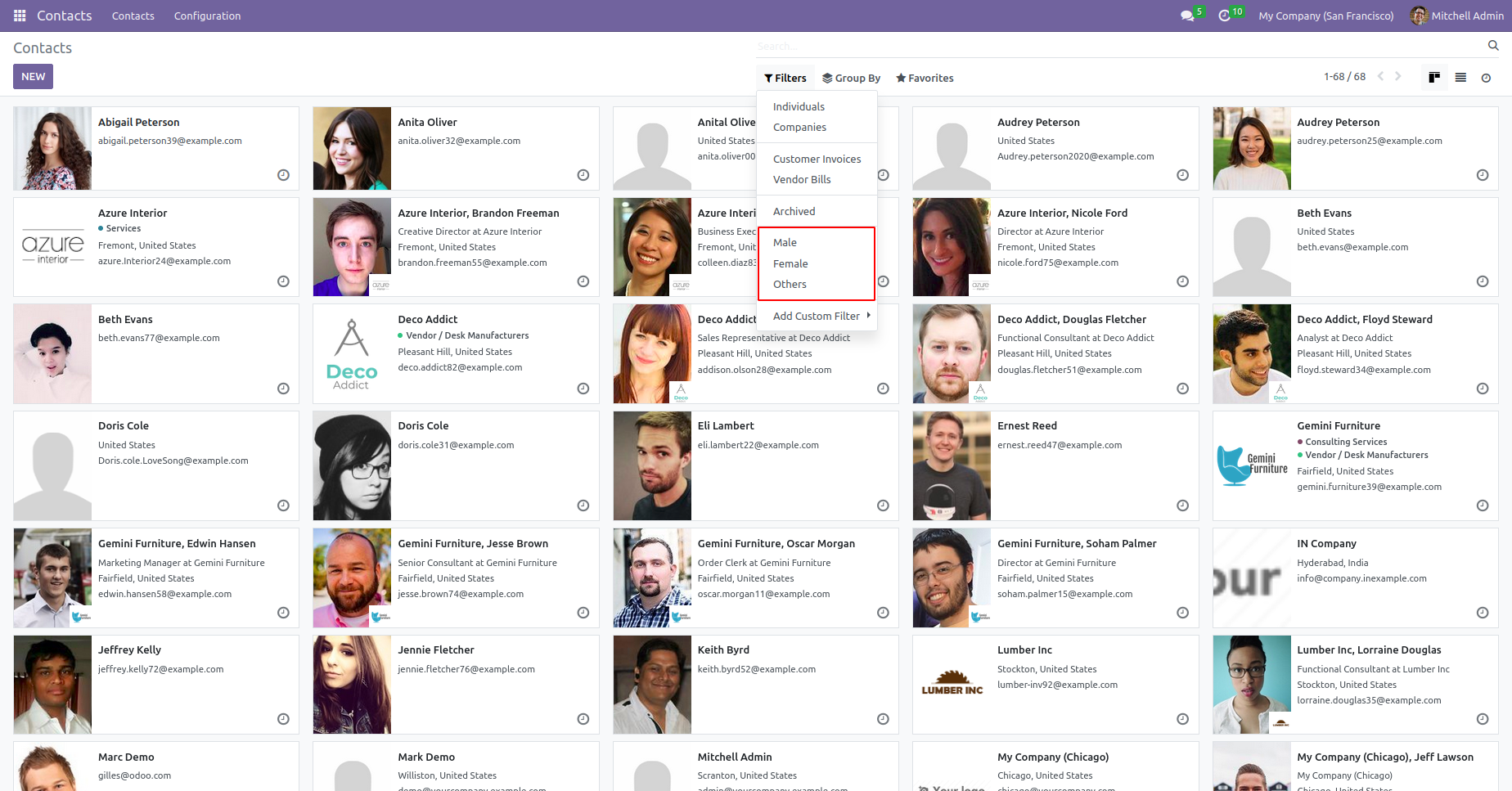Open activity clock on Audrey Peterson Audrey.peterson2020 card
1512x791 pixels.
click(x=1182, y=175)
